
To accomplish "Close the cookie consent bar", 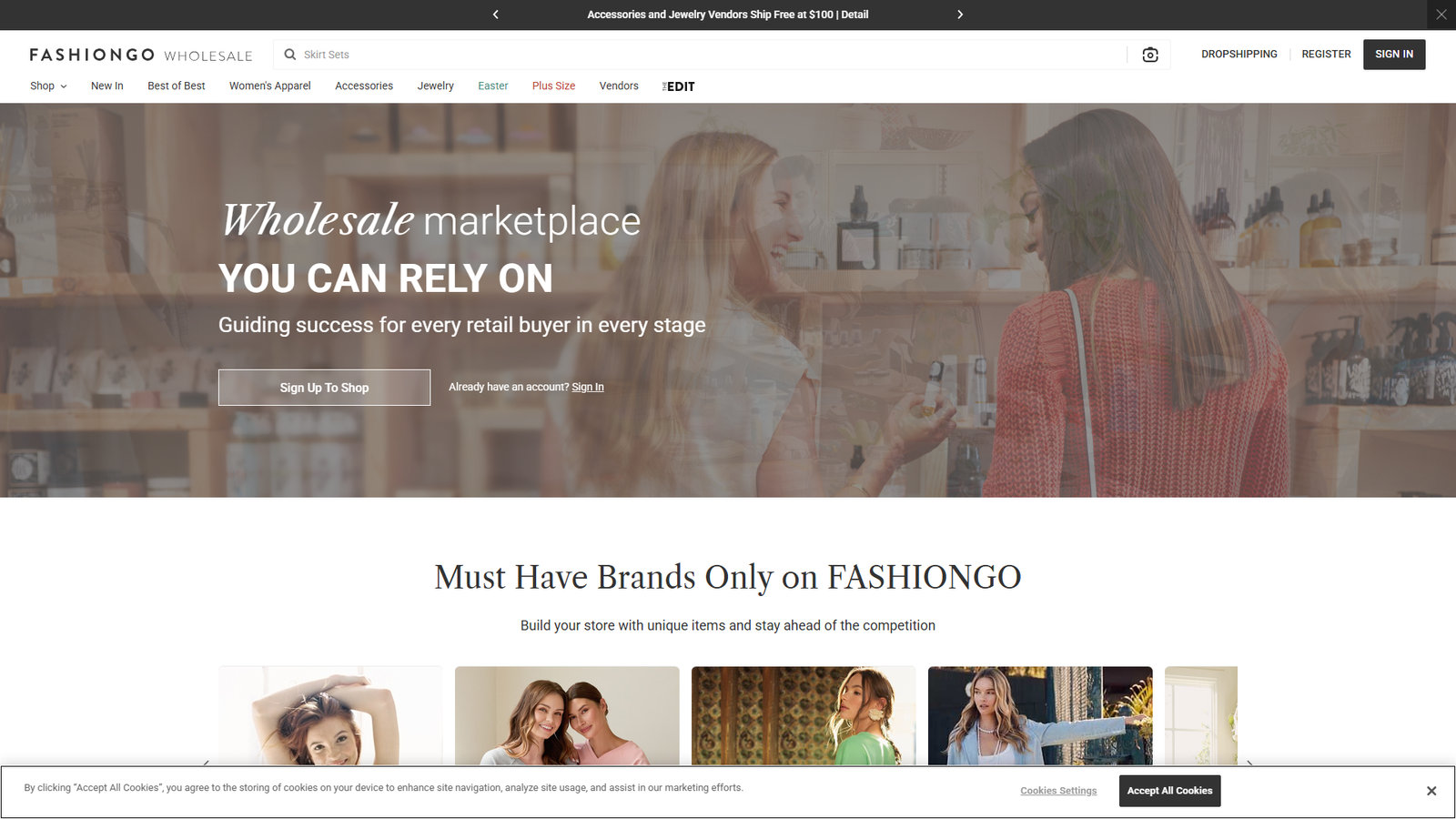I will point(1431,791).
